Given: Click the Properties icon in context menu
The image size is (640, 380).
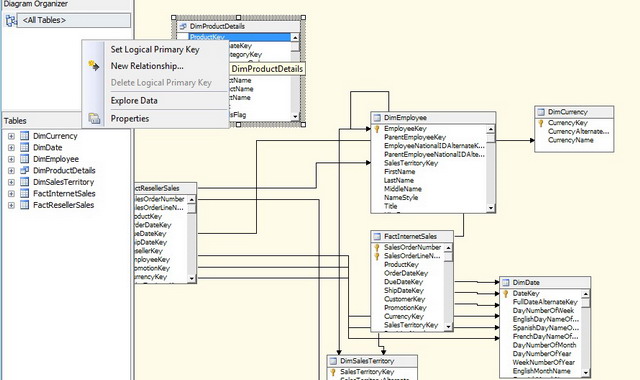Looking at the screenshot, I should tap(94, 118).
